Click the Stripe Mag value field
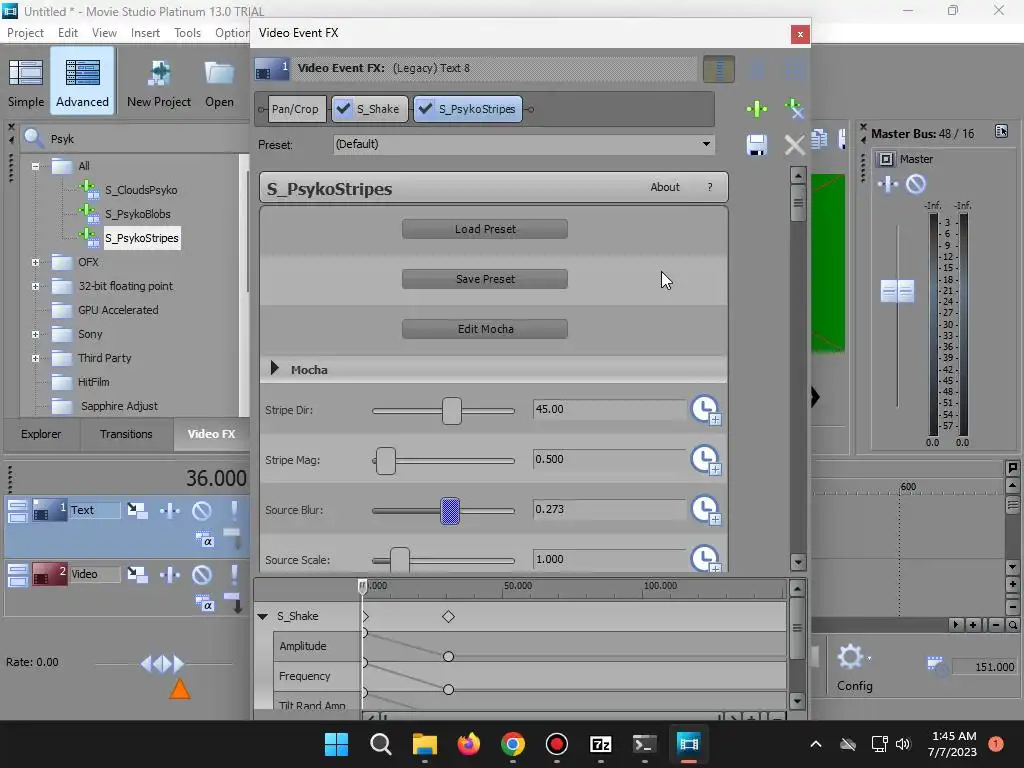 pyautogui.click(x=608, y=459)
